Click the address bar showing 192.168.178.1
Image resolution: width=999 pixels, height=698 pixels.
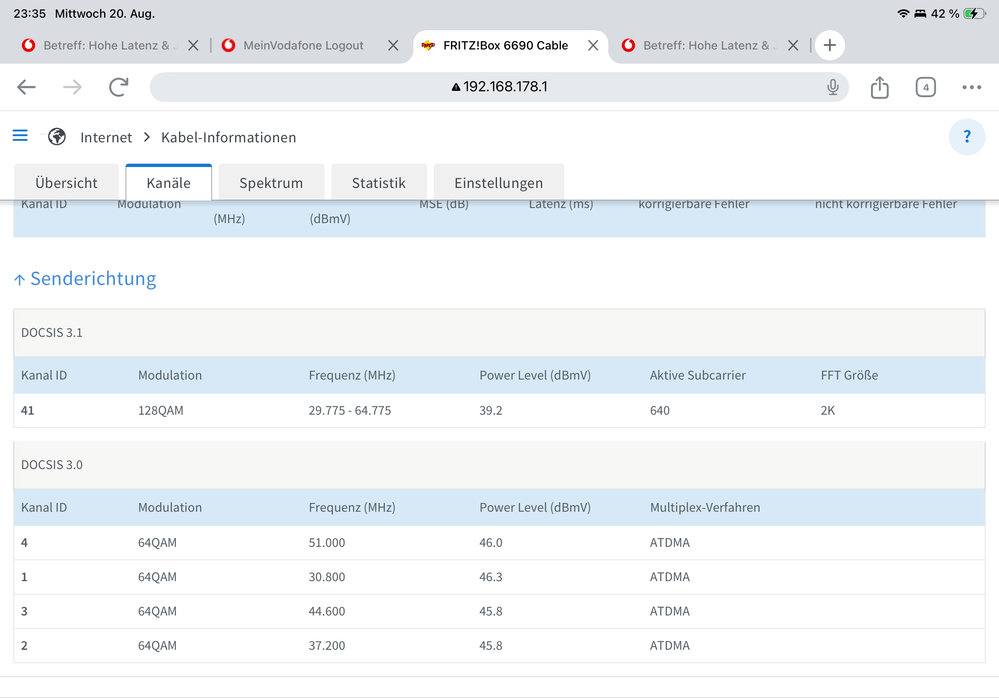pos(500,87)
